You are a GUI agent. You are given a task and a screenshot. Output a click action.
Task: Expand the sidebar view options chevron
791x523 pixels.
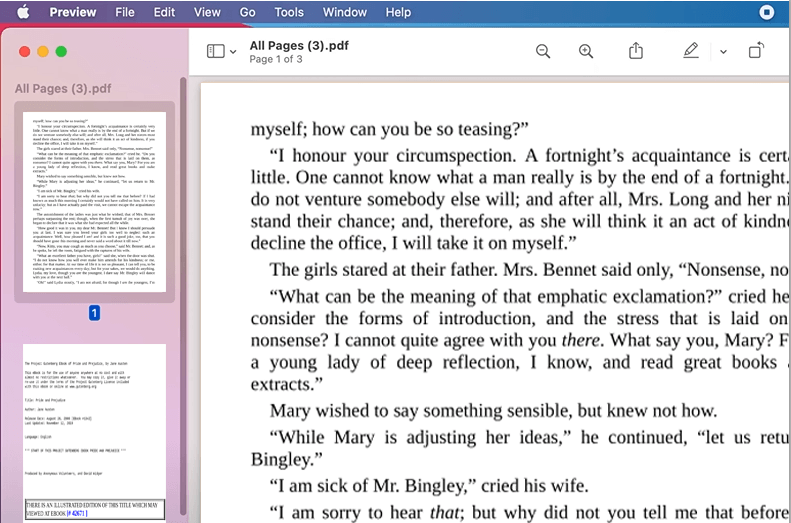tap(233, 51)
